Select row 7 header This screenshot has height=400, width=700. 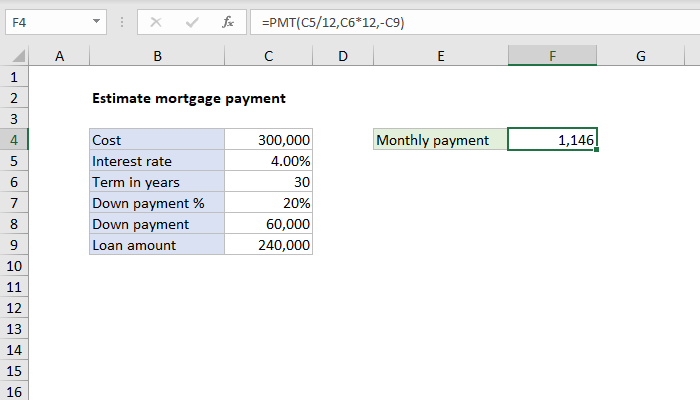[x=14, y=203]
